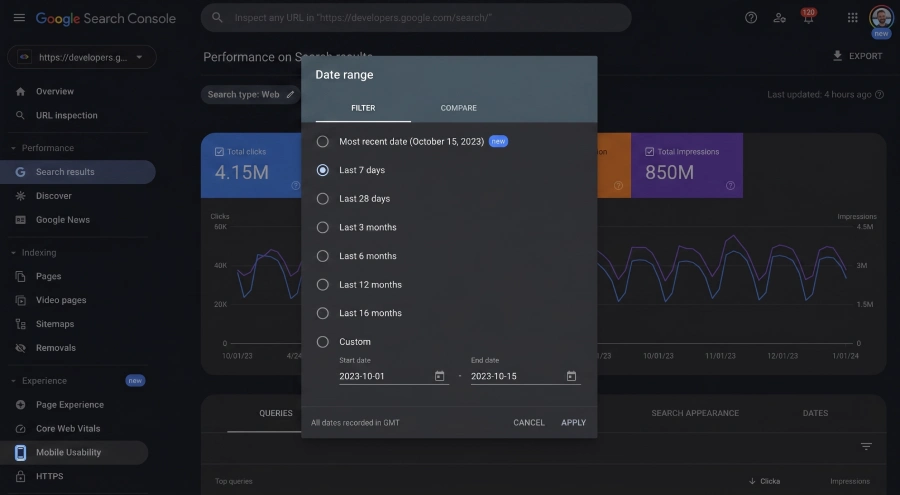
Task: Select Custom date range radio option
Action: tap(323, 342)
